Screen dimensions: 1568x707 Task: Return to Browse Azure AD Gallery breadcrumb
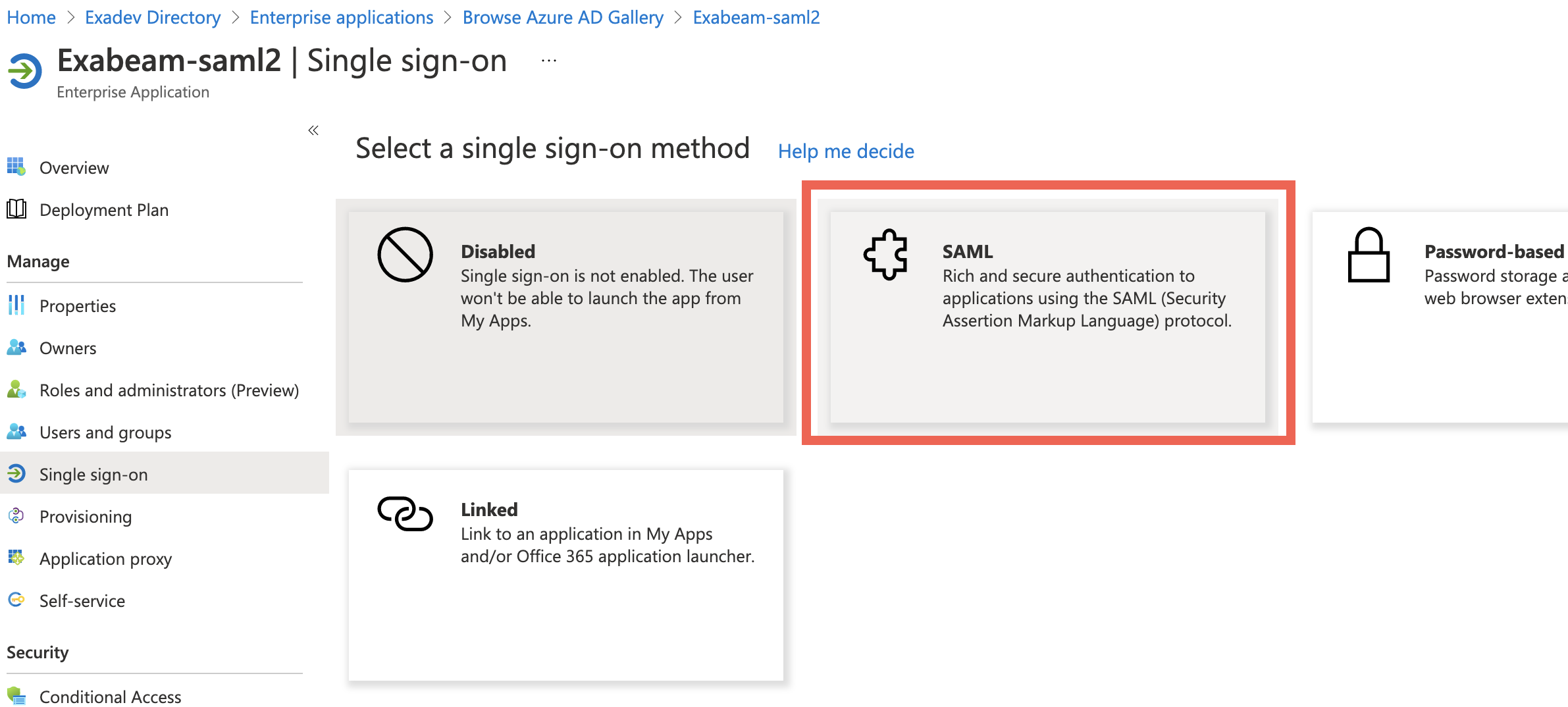(x=563, y=17)
